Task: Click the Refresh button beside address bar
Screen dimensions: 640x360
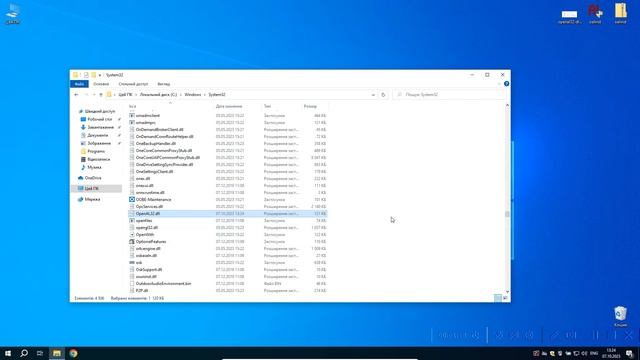Action: [383, 95]
